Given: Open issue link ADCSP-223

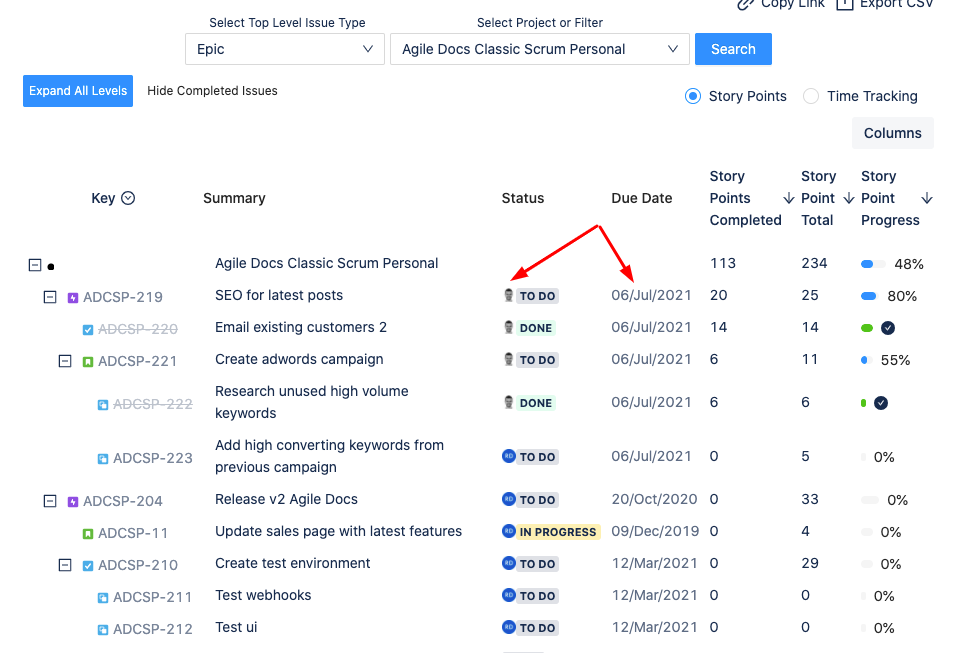Looking at the screenshot, I should 153,458.
